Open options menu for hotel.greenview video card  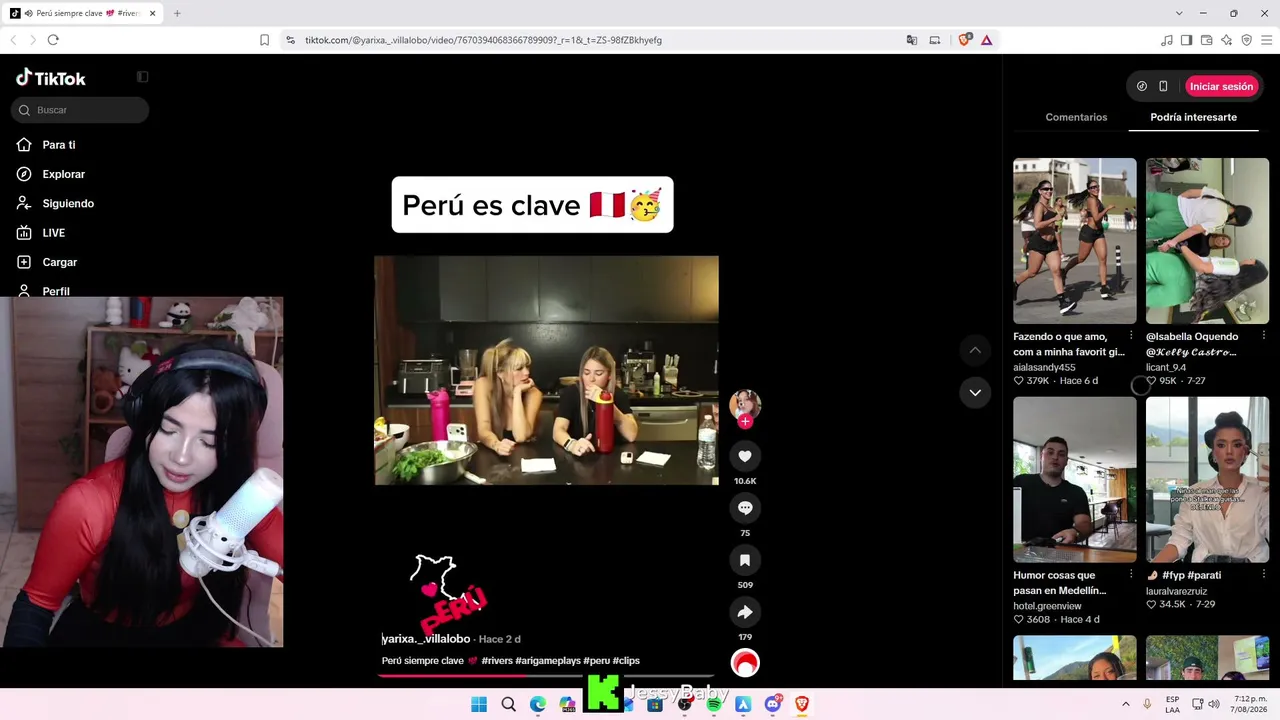tap(1131, 575)
